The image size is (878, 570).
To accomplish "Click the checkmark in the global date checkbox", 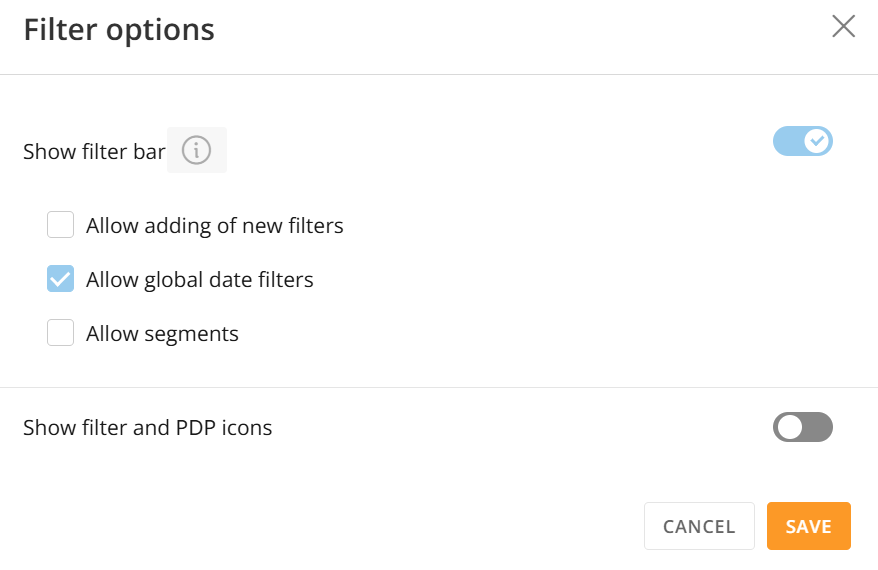I will point(61,279).
